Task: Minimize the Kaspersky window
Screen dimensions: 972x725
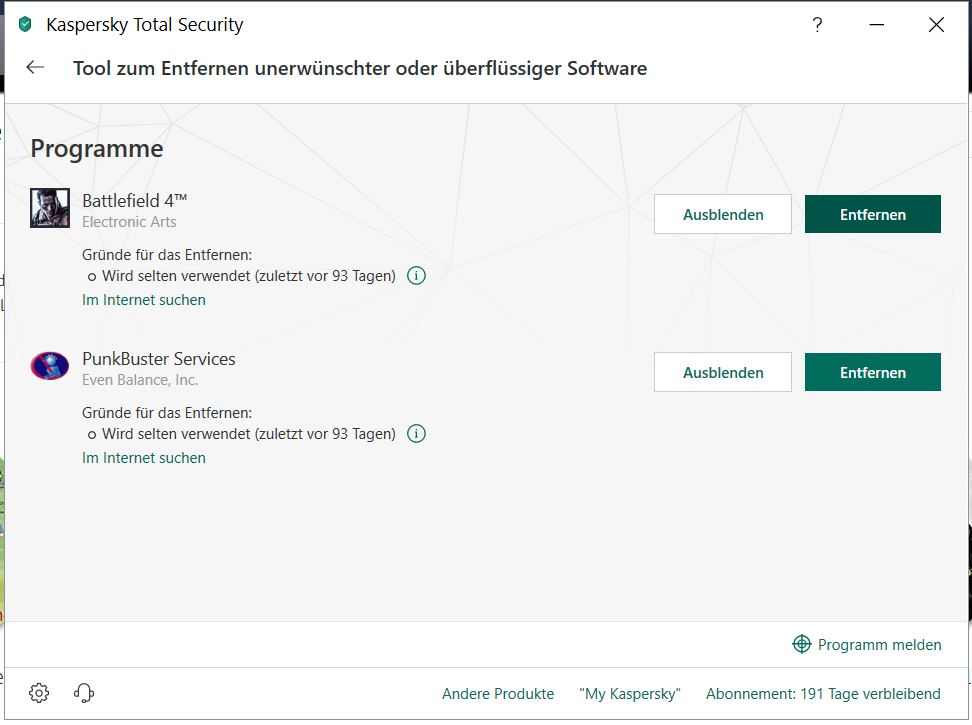Action: click(877, 25)
